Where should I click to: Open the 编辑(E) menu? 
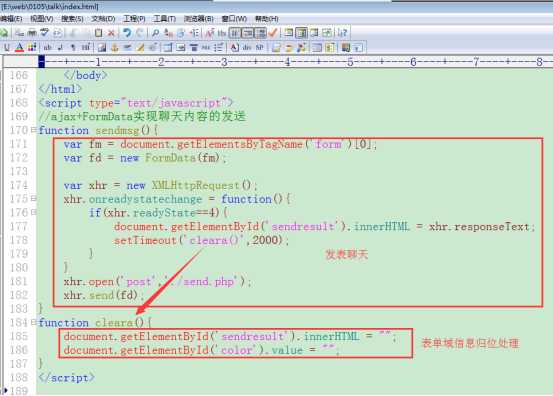point(11,19)
